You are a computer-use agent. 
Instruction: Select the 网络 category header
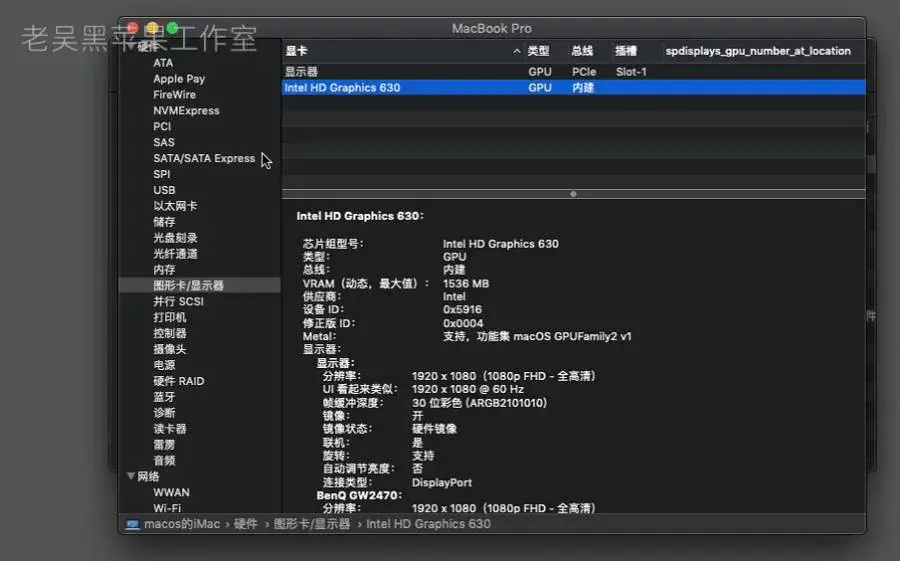(148, 477)
